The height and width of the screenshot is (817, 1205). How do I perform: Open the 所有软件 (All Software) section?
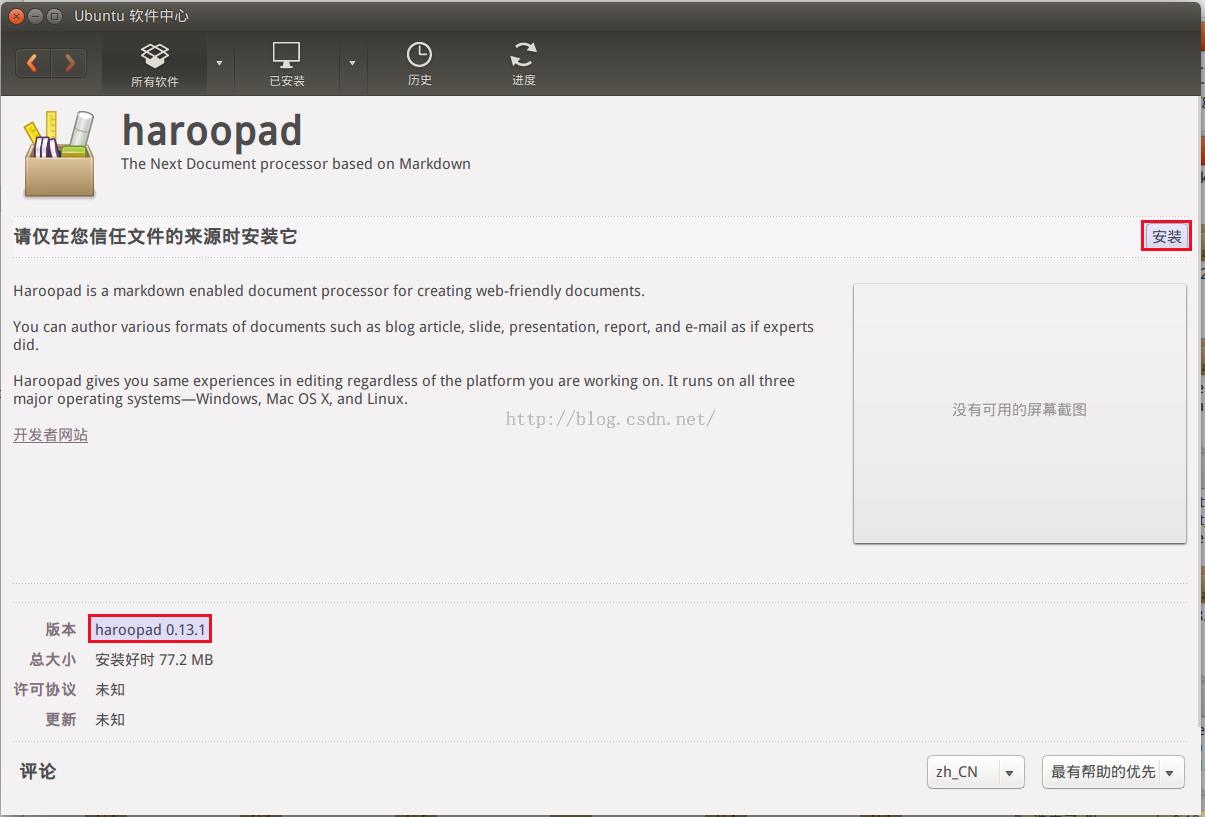[x=154, y=65]
